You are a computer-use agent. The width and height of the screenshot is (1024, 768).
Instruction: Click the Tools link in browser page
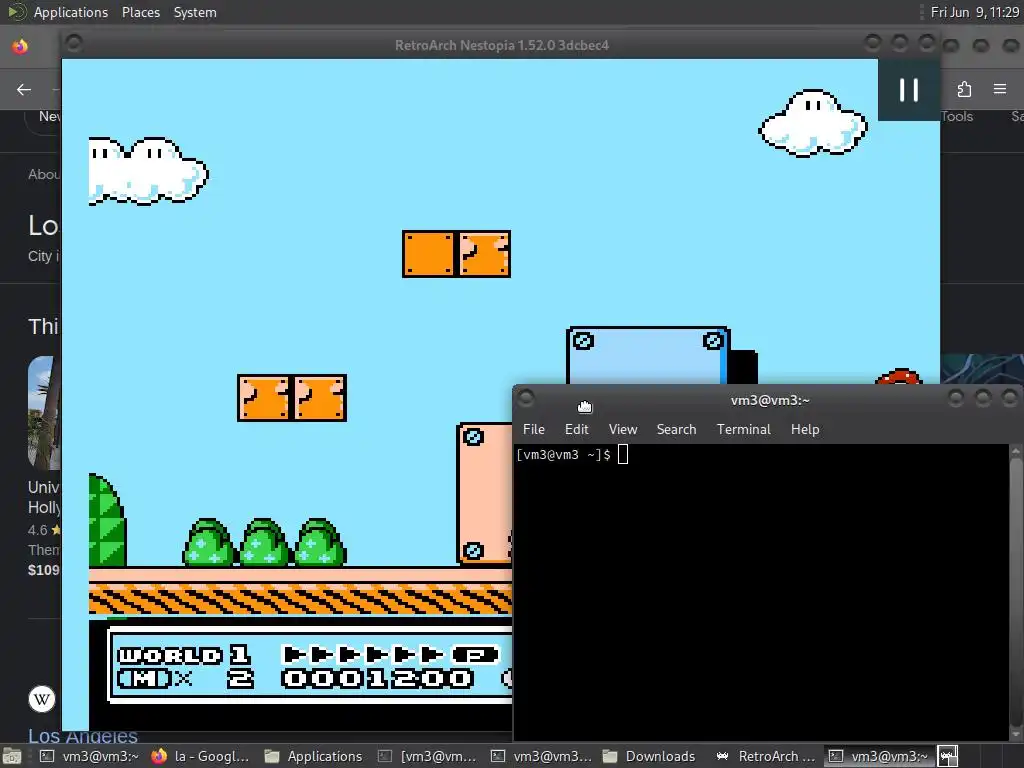click(x=957, y=116)
